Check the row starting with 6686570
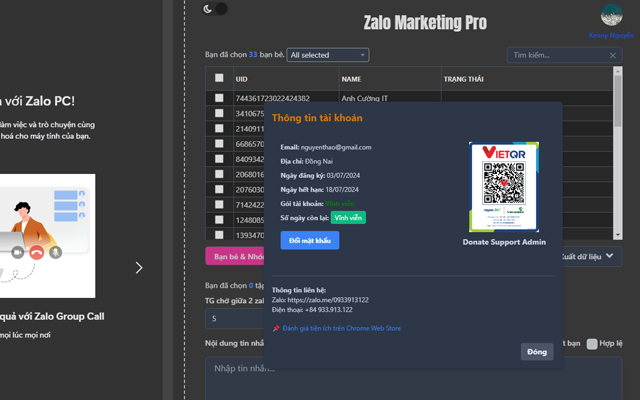This screenshot has height=400, width=640. (x=219, y=144)
